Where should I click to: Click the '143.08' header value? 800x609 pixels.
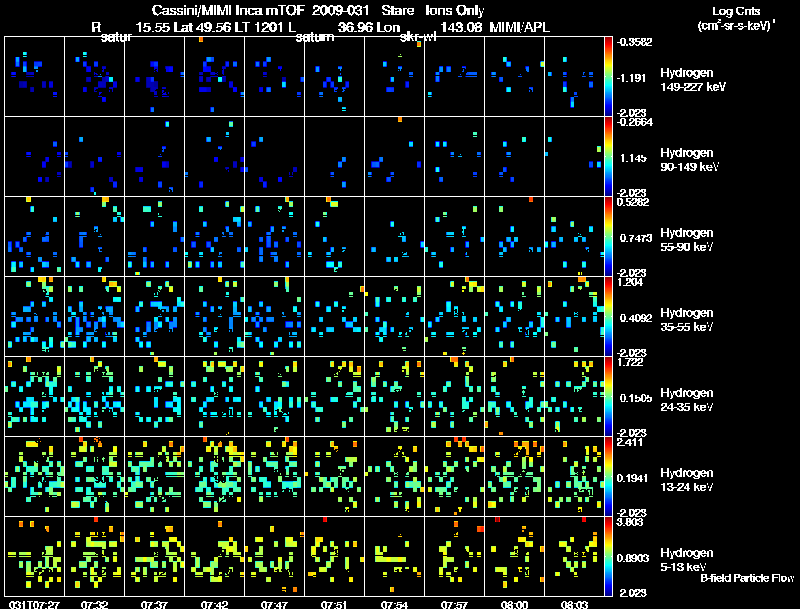461,27
